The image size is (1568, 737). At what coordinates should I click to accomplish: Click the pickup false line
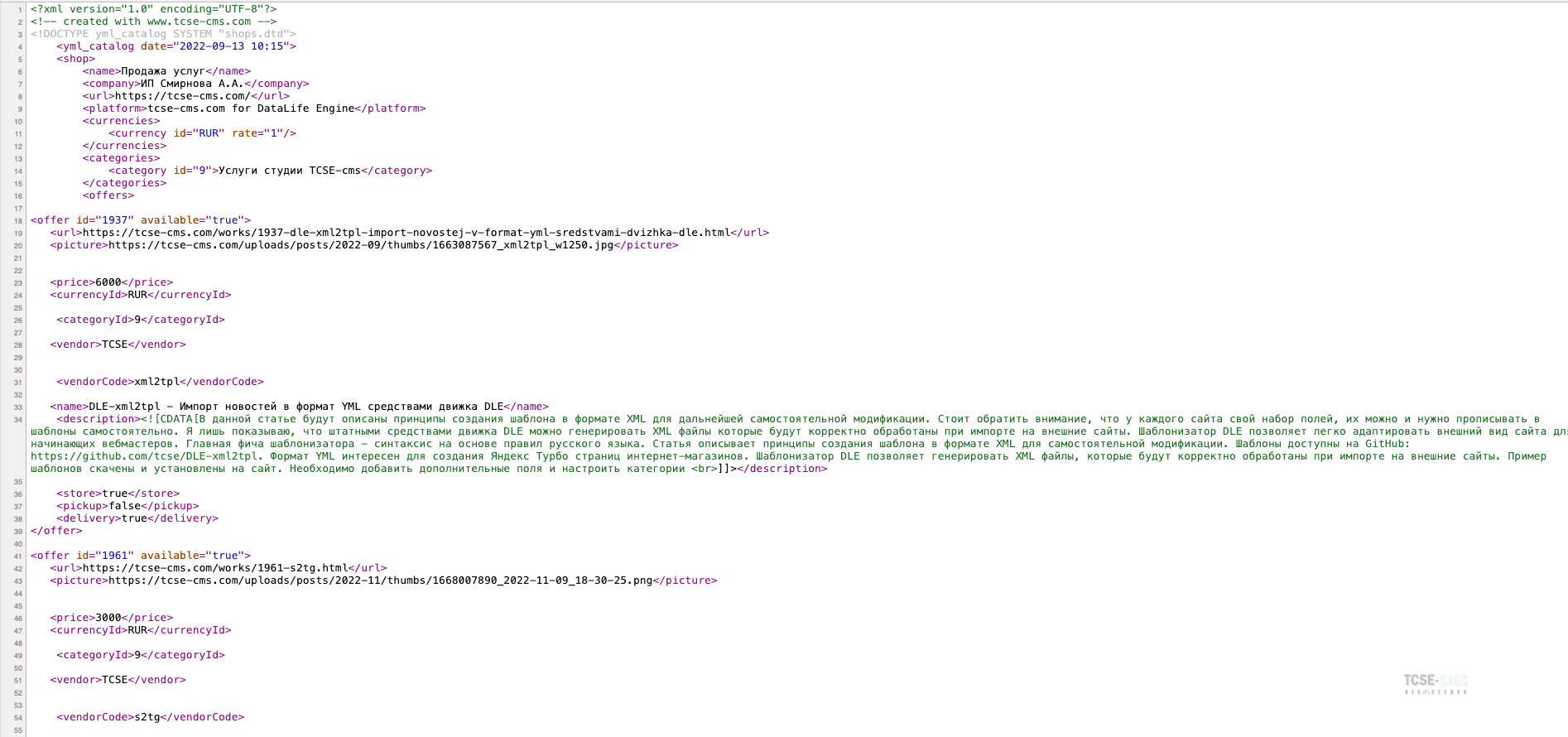(127, 506)
